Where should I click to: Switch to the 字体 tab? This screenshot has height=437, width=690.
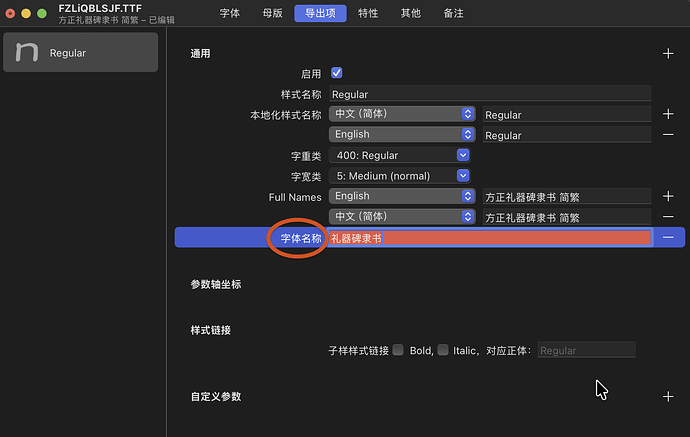coord(230,13)
